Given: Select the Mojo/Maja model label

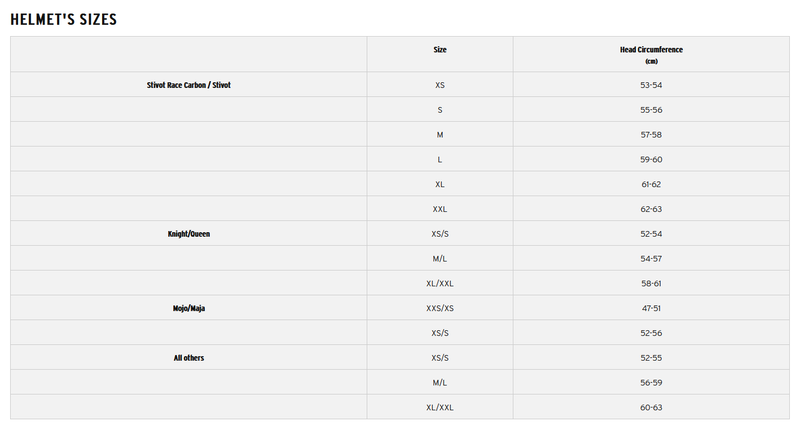Looking at the screenshot, I should 189,308.
